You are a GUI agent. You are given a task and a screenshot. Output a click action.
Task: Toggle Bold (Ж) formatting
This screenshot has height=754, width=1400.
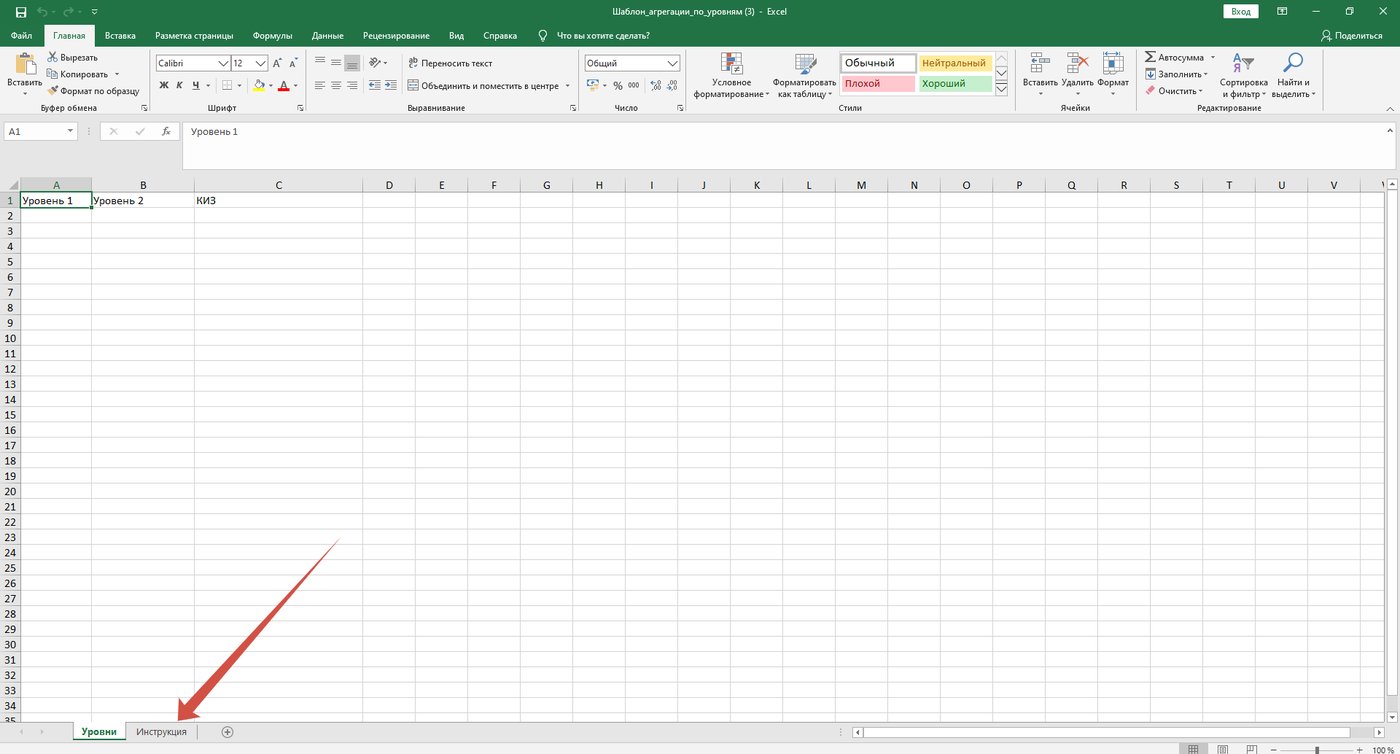tap(164, 86)
